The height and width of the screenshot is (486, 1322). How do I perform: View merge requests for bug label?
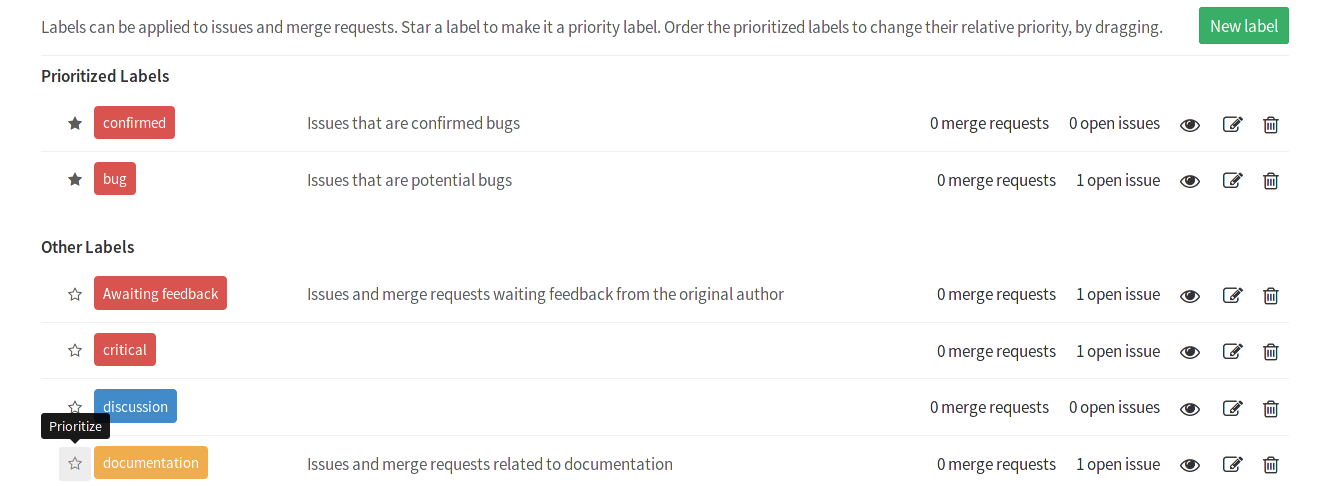996,181
